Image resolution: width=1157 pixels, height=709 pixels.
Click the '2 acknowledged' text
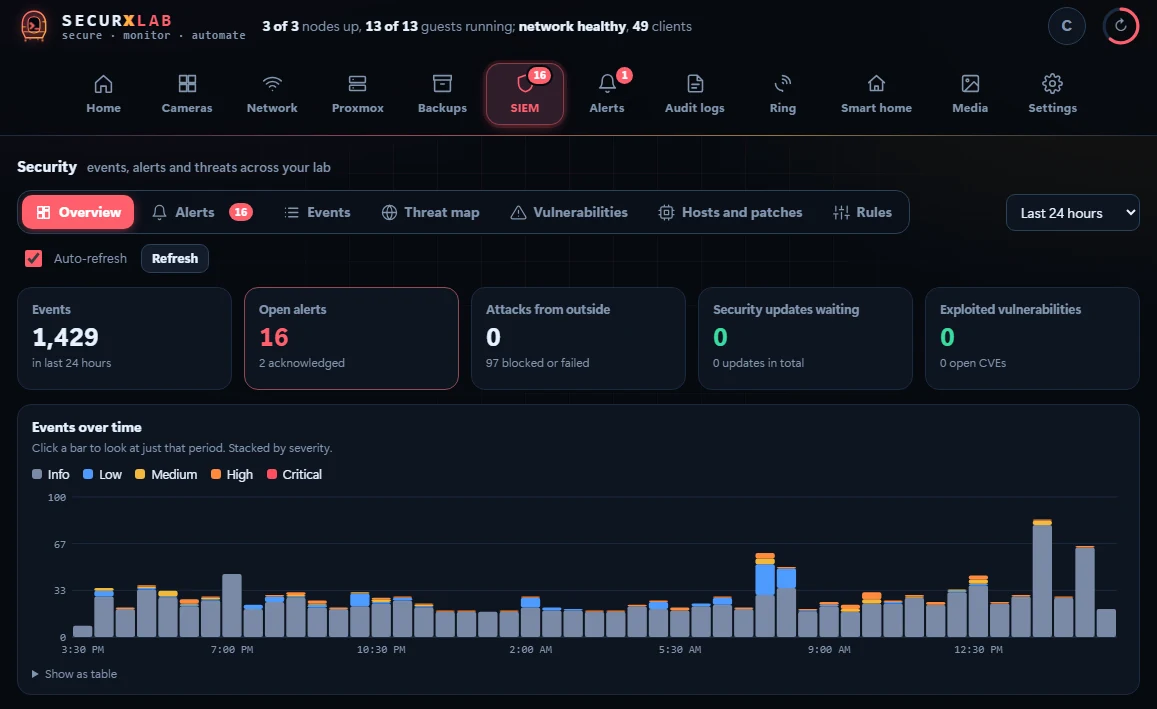click(x=302, y=363)
